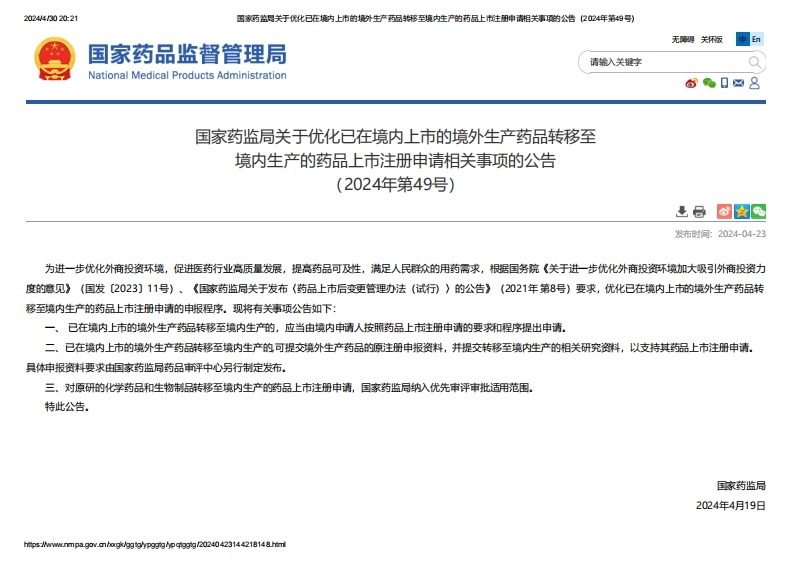Share the article to Weibo (red share button)
This screenshot has width=793, height=561.
tap(725, 211)
